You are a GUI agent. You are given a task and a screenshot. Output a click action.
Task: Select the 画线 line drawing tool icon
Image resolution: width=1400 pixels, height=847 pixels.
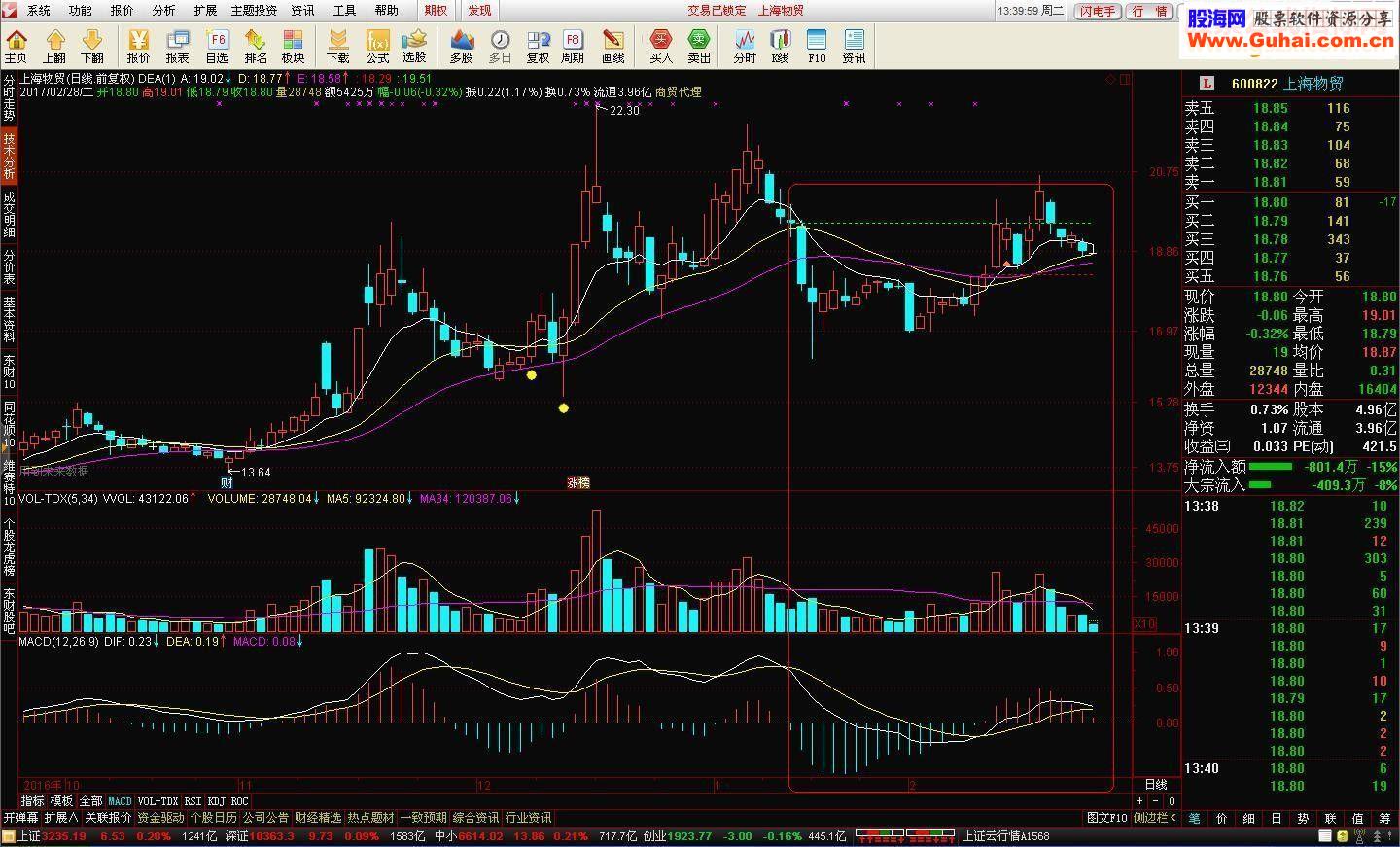click(613, 46)
